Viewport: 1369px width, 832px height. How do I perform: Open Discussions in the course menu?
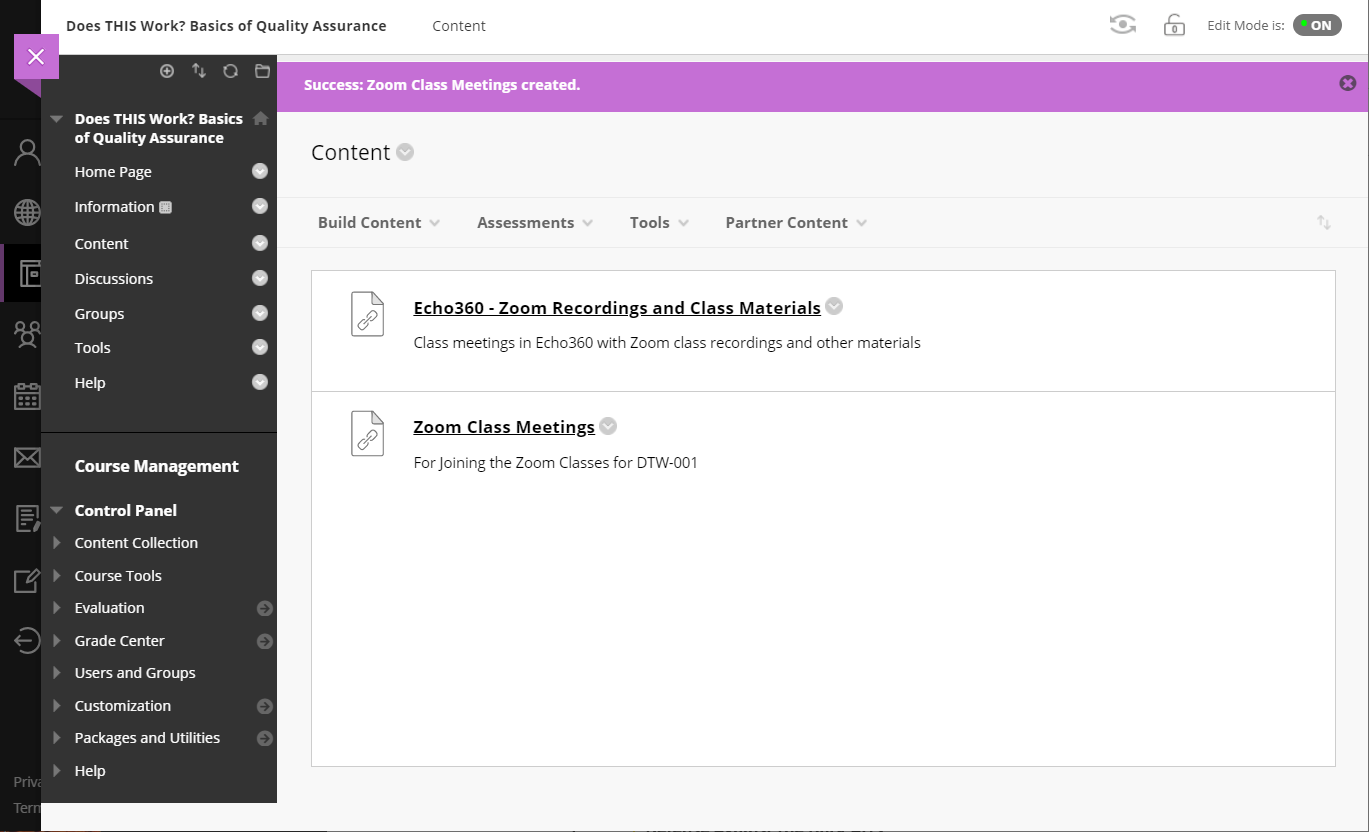point(114,279)
